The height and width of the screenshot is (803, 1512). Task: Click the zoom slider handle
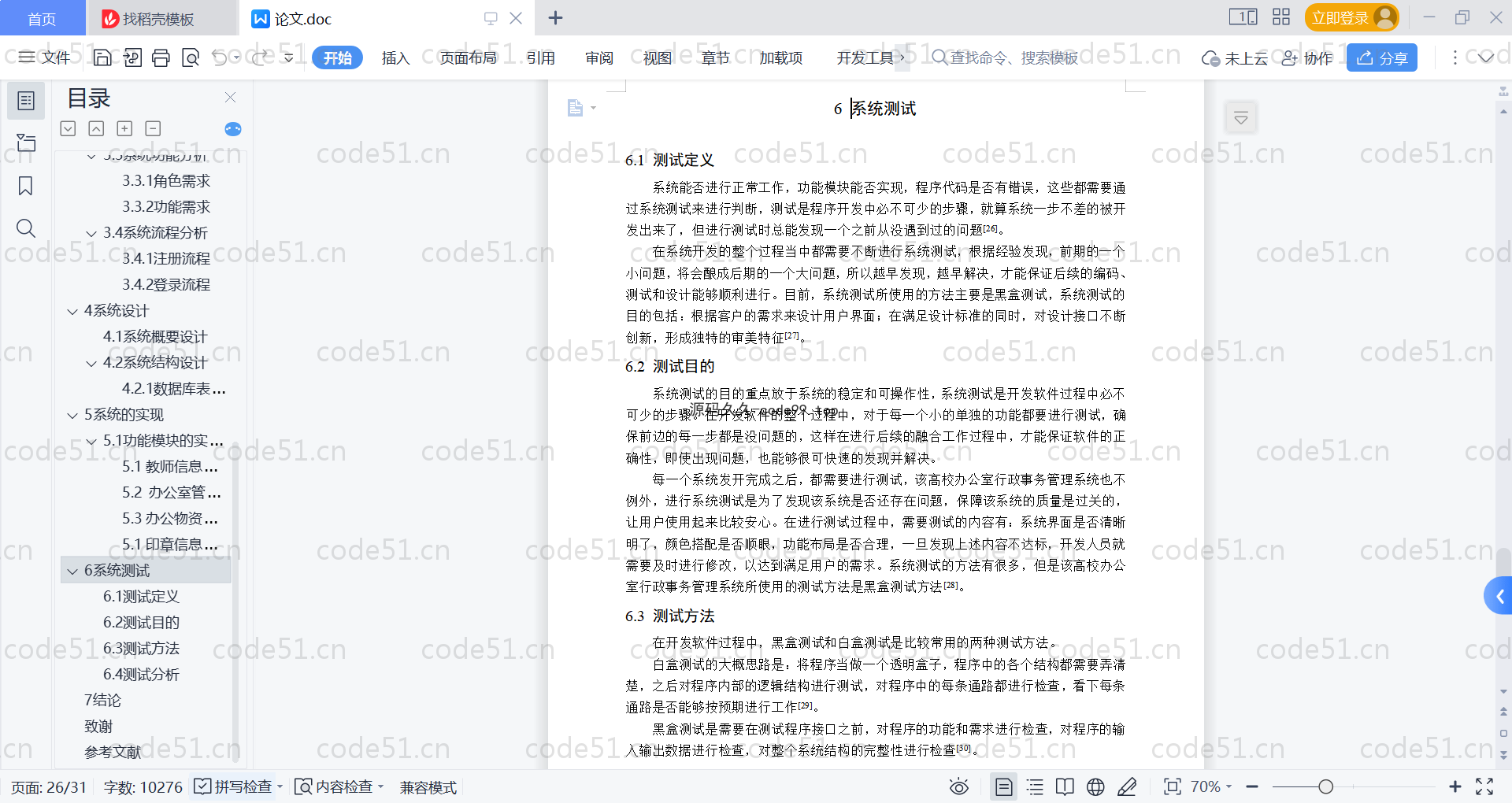click(x=1325, y=786)
